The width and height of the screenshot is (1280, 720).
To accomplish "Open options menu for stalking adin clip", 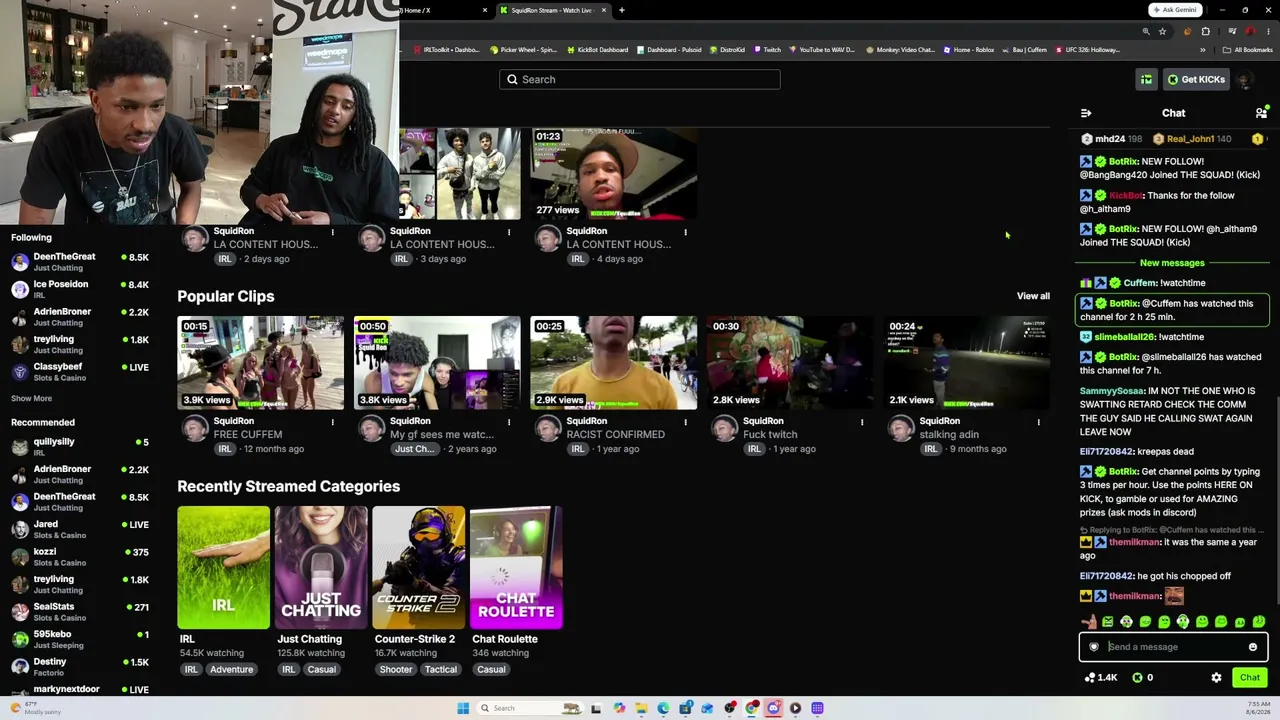I will coord(1038,422).
